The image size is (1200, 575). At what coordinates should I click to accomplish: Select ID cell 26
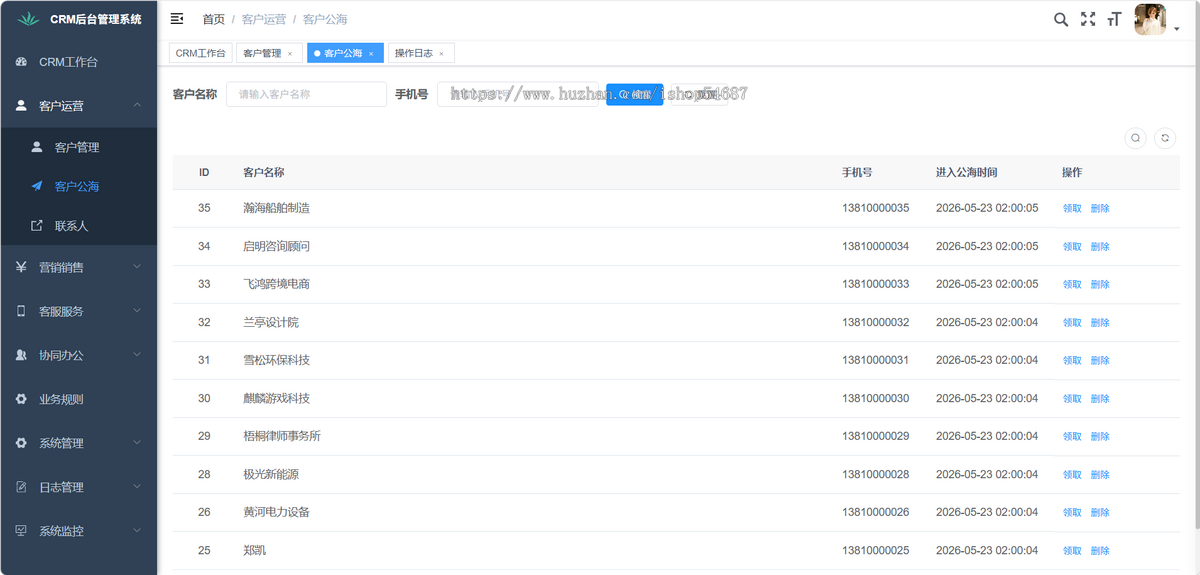point(204,512)
